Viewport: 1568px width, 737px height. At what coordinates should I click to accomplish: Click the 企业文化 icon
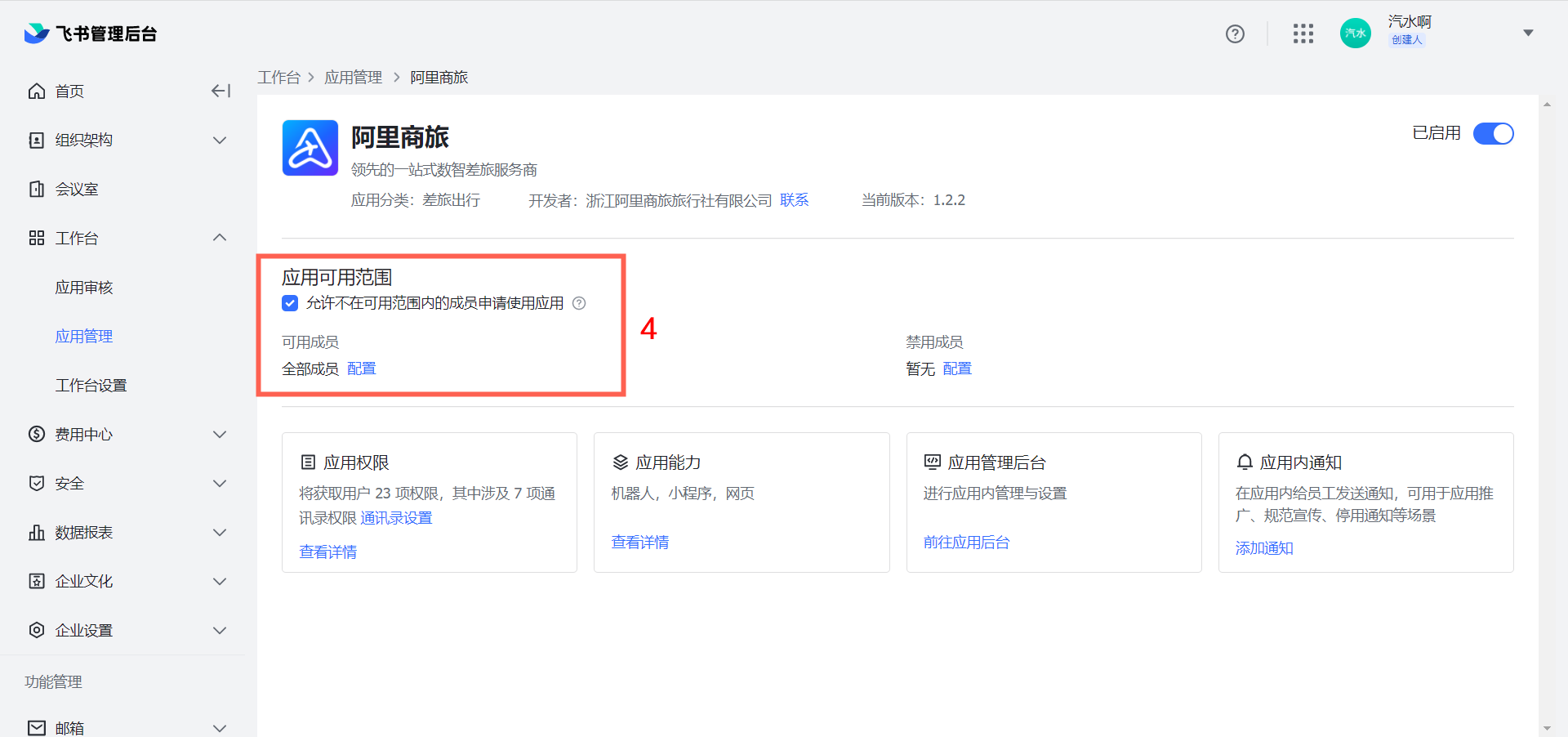click(37, 581)
